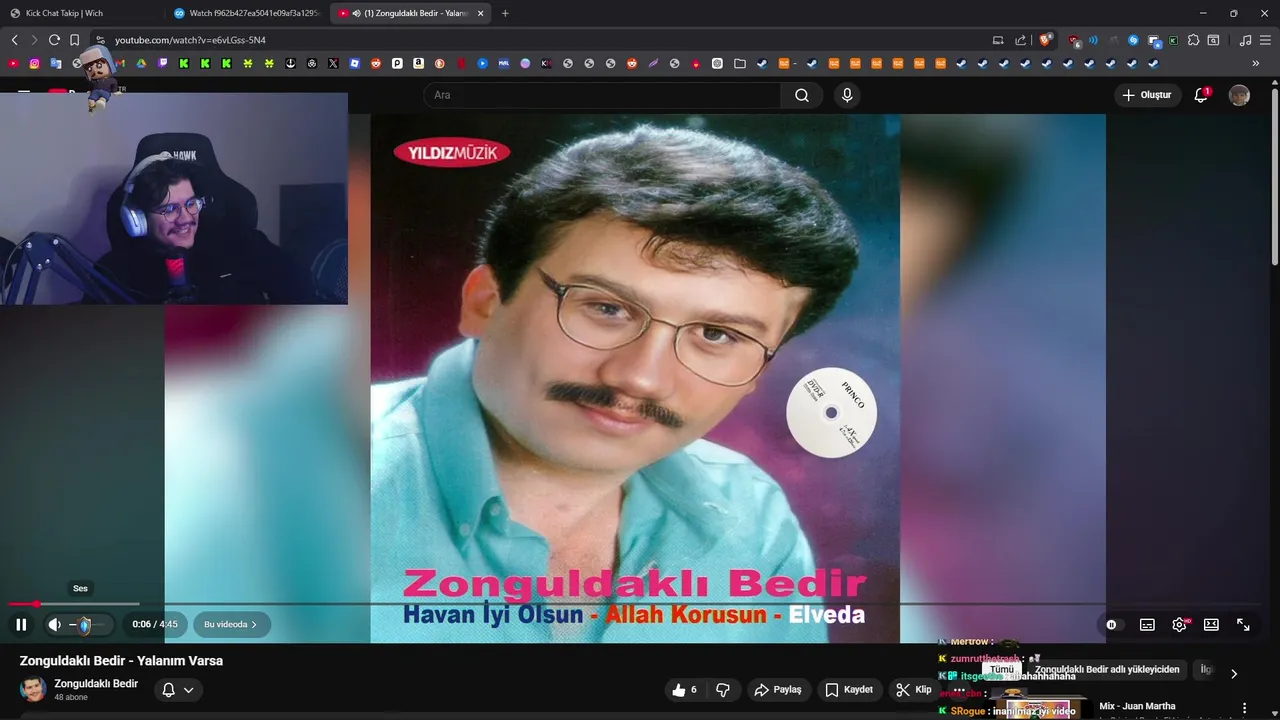
Task: Open the Oluştur create menu
Action: tap(1146, 95)
